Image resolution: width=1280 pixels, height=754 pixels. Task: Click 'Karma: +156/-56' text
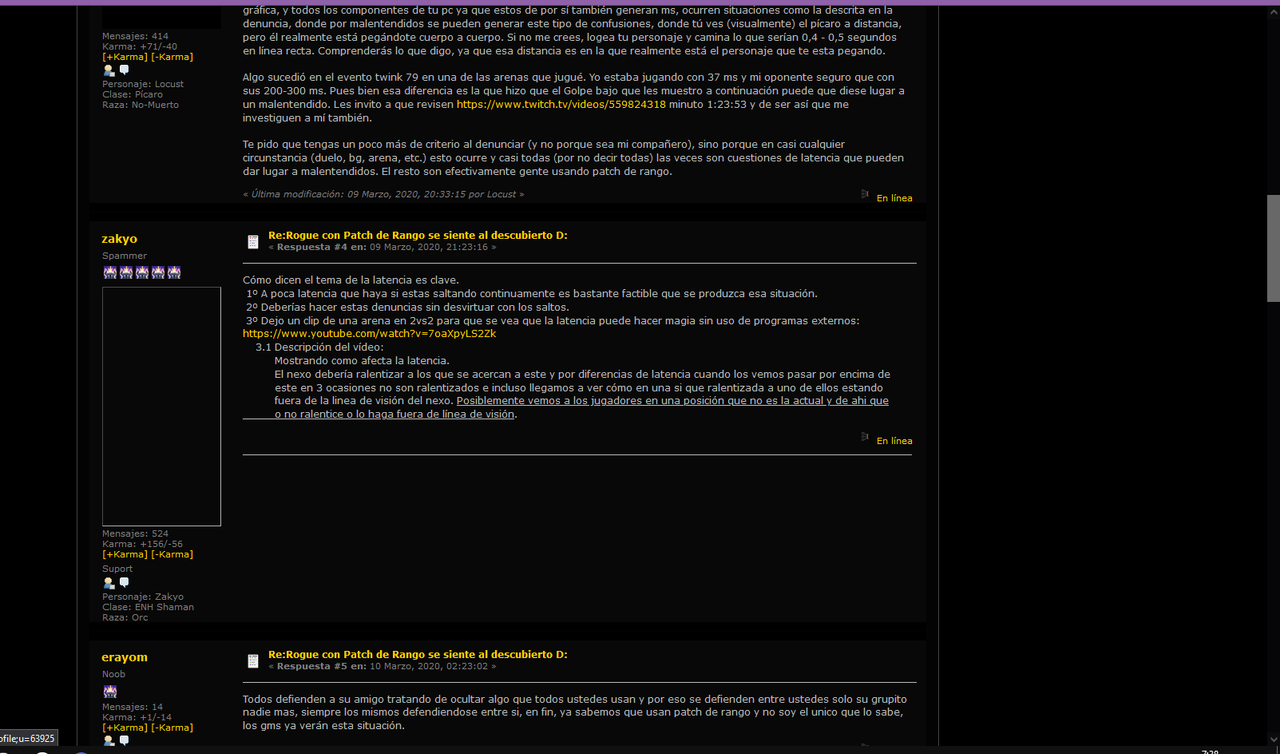[143, 544]
